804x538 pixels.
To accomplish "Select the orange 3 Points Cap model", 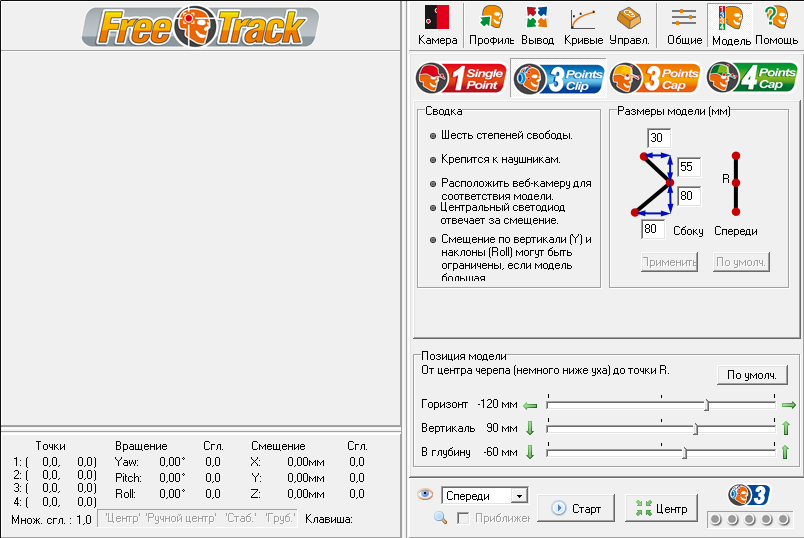I will [655, 78].
